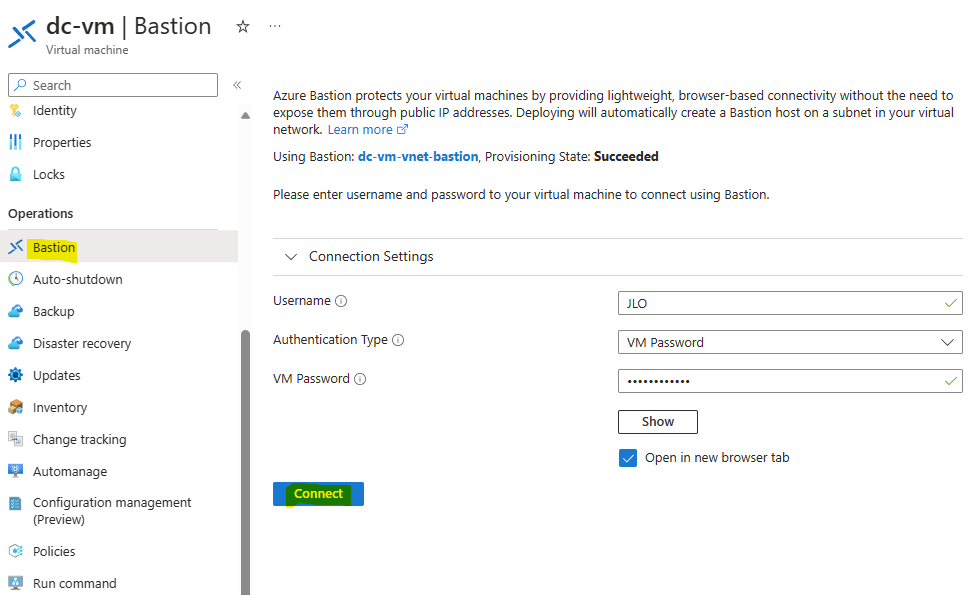Click the Username info icon

click(341, 301)
